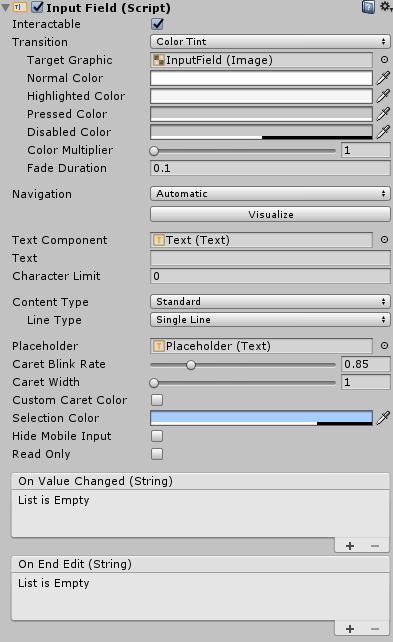The image size is (393, 642).
Task: Open the component help reference icon
Action: click(x=368, y=7)
